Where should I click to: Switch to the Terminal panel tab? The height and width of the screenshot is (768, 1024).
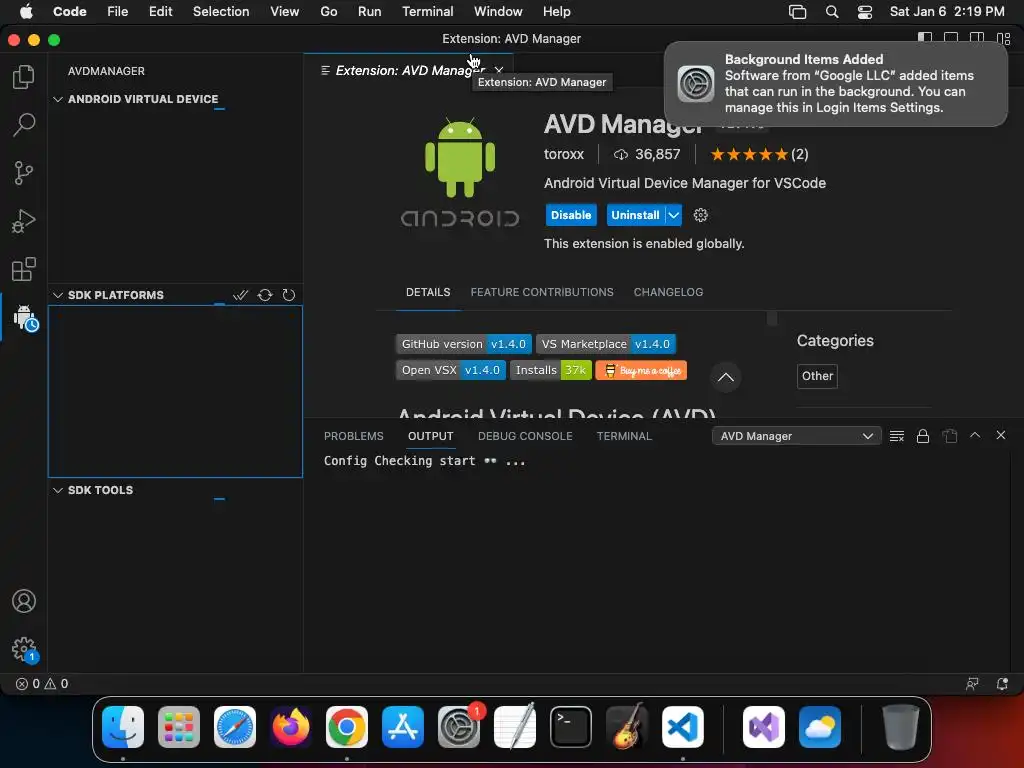click(624, 436)
